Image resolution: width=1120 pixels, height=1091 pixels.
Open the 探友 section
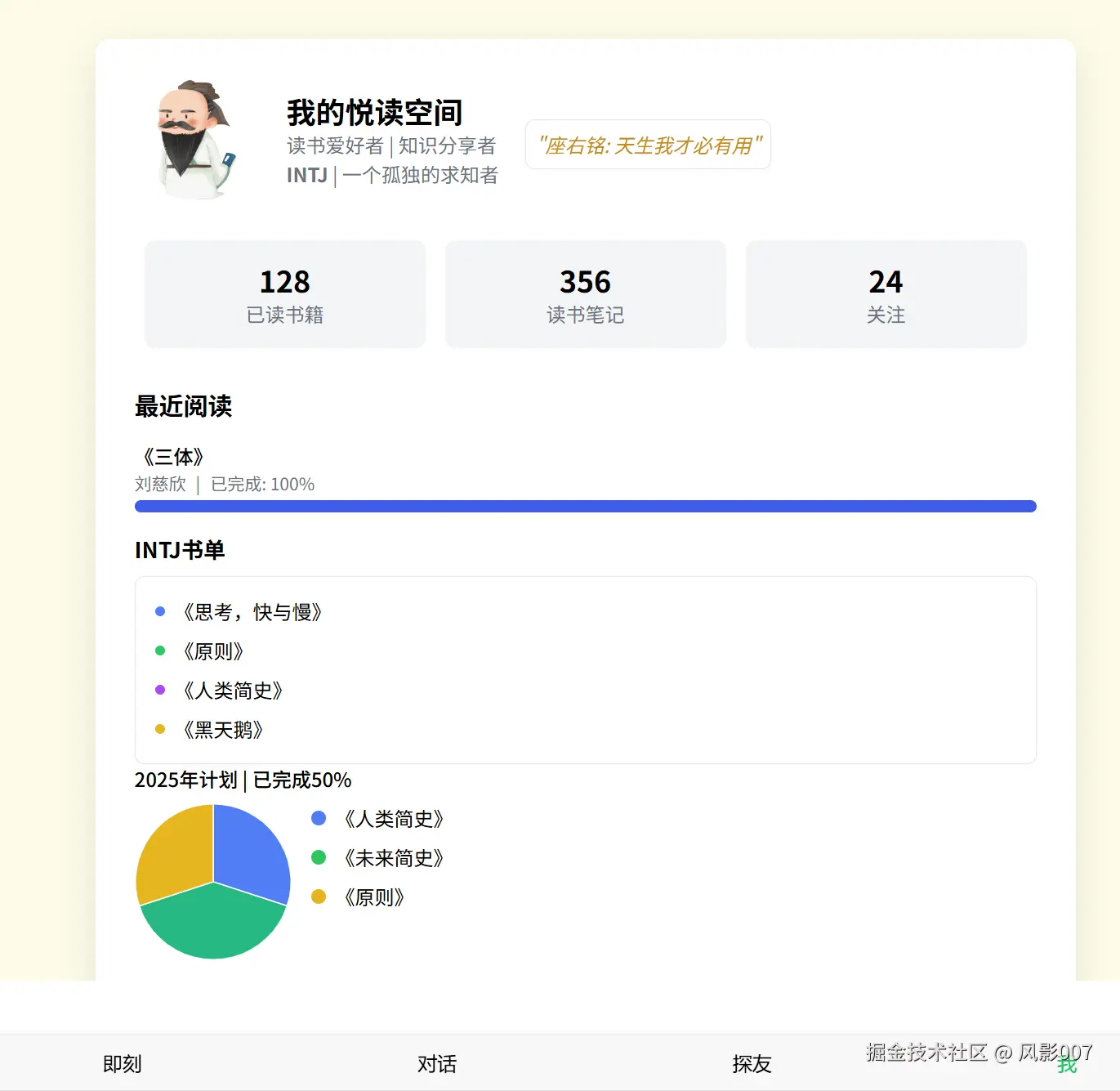point(751,1063)
